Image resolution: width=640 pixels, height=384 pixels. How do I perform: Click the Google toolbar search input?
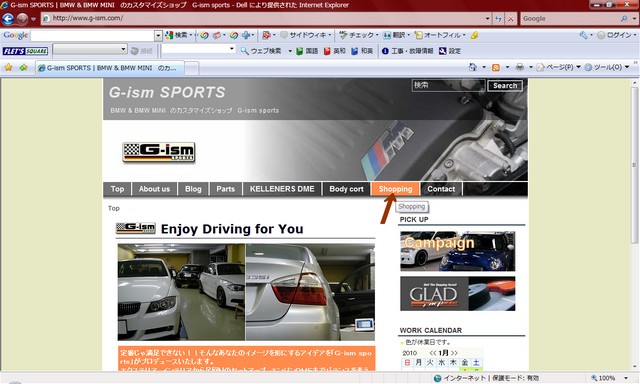point(93,36)
